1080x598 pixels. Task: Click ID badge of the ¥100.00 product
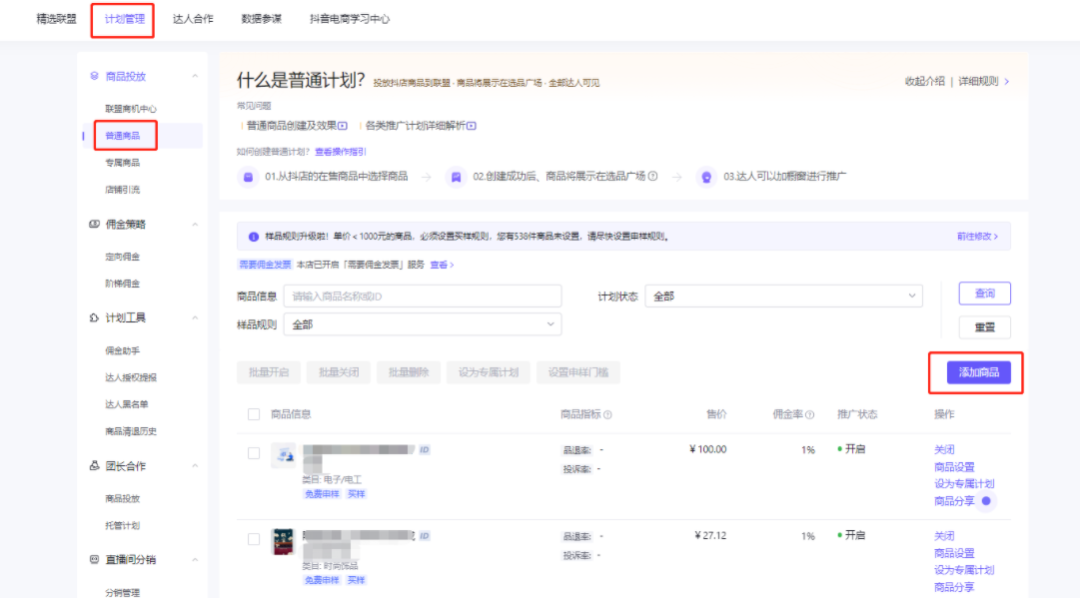click(424, 450)
